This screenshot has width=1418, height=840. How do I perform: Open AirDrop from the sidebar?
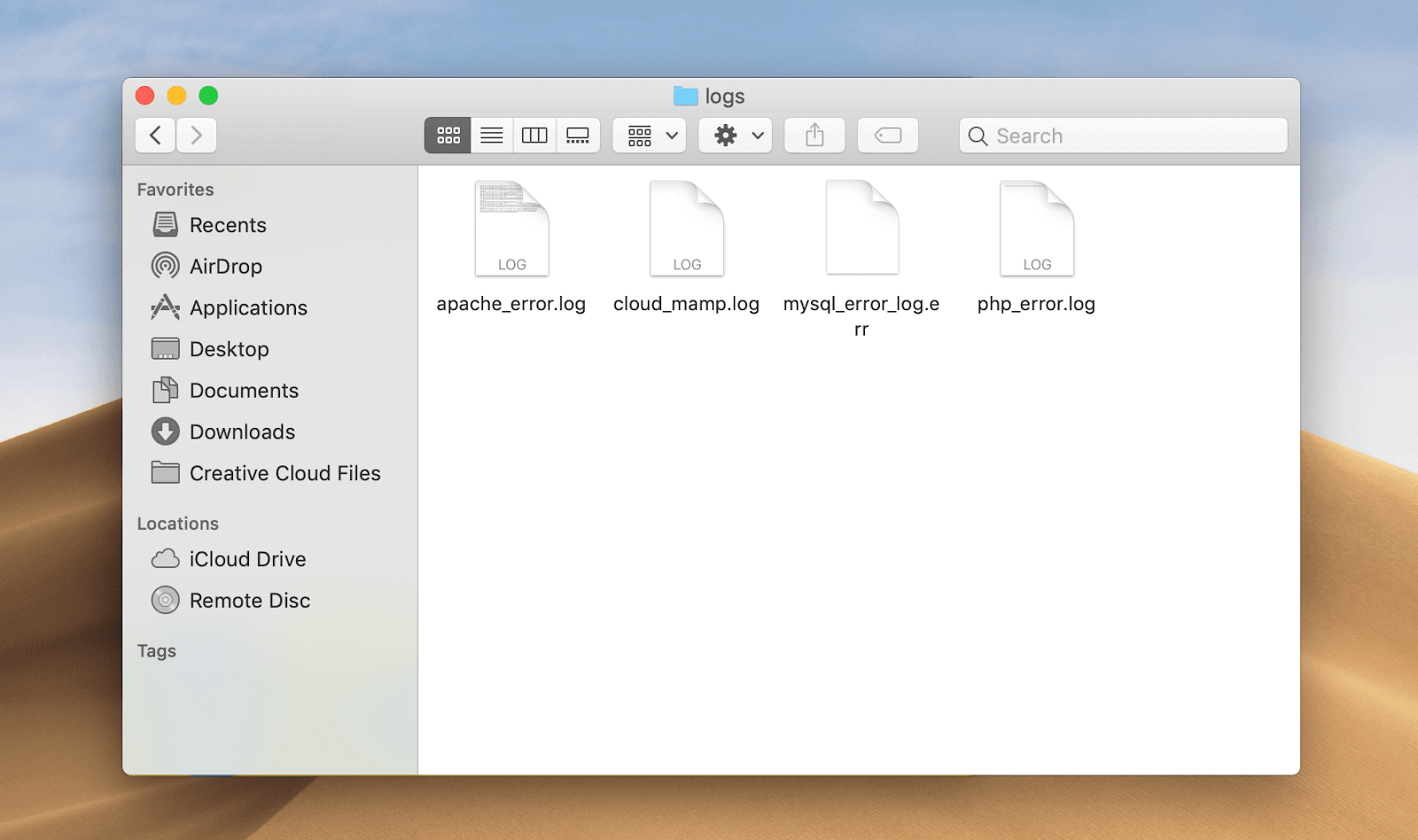click(226, 266)
